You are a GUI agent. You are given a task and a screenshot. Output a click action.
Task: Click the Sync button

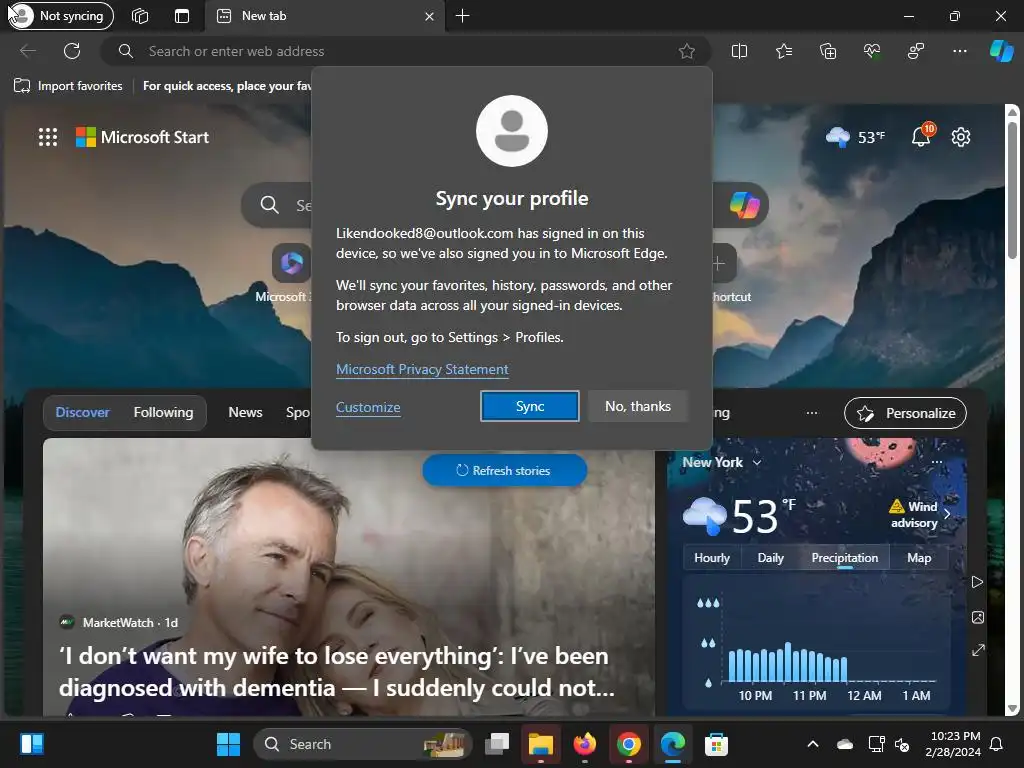coord(530,406)
